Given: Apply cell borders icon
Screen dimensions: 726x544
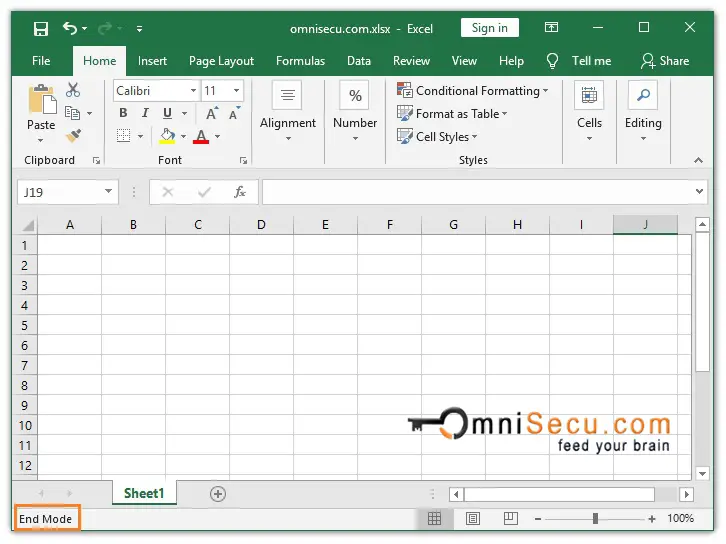Looking at the screenshot, I should pyautogui.click(x=123, y=136).
